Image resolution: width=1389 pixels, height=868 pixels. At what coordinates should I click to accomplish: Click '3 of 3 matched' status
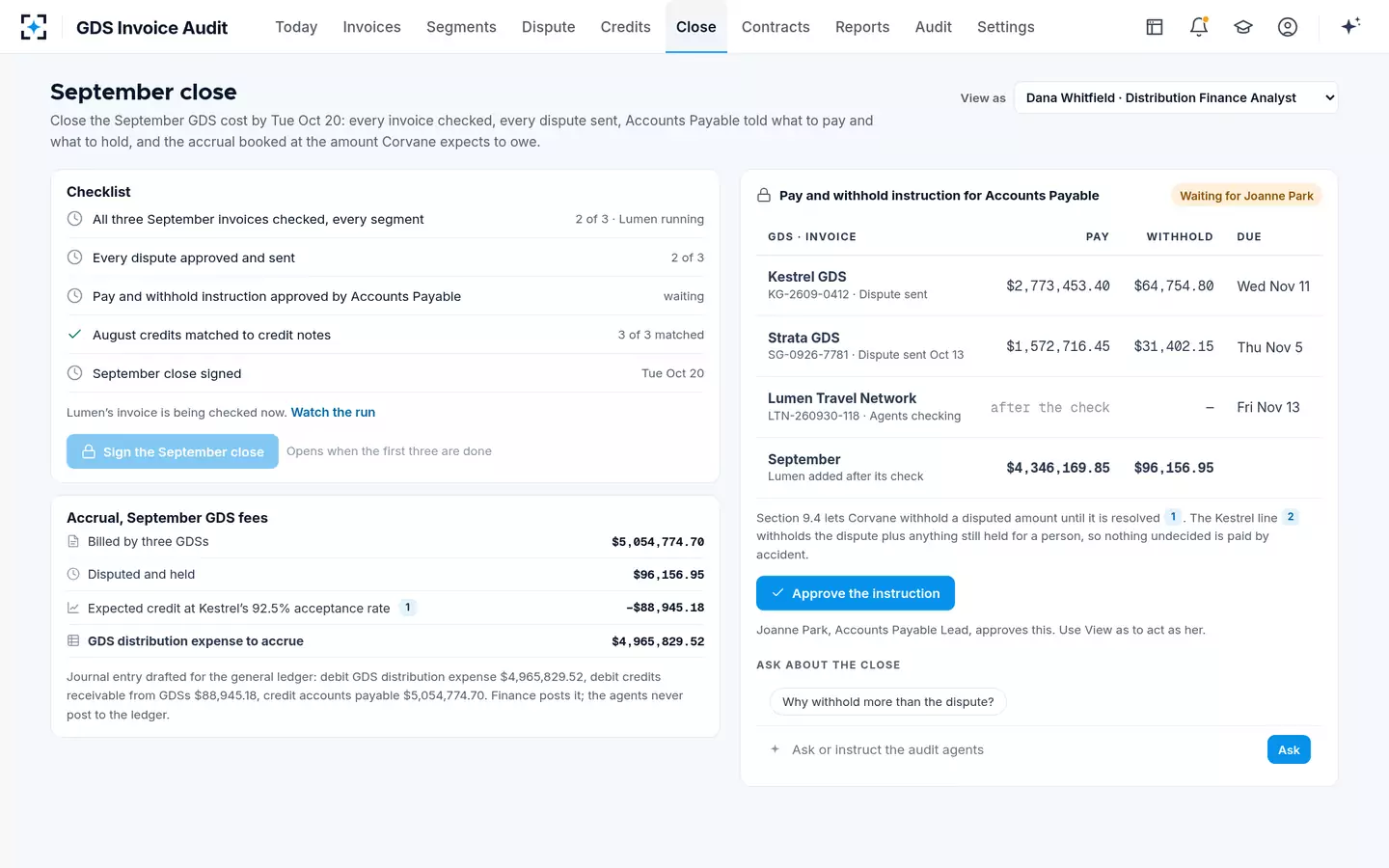[661, 336]
